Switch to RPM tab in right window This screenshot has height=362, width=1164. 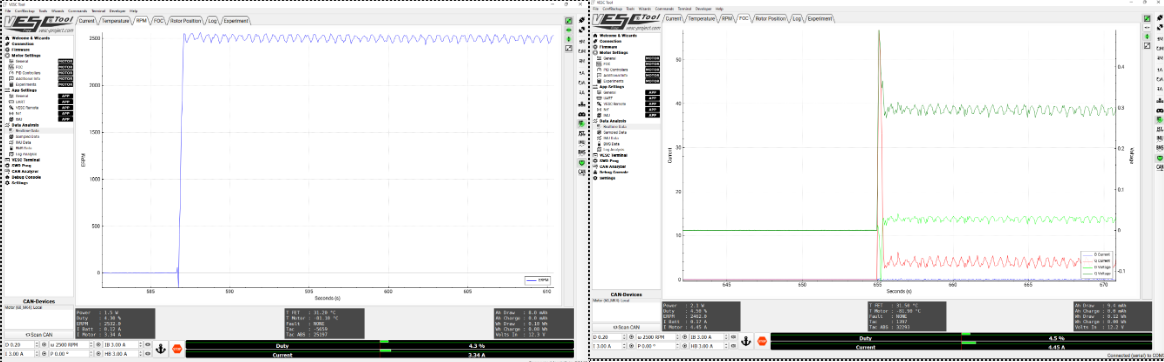pos(728,18)
